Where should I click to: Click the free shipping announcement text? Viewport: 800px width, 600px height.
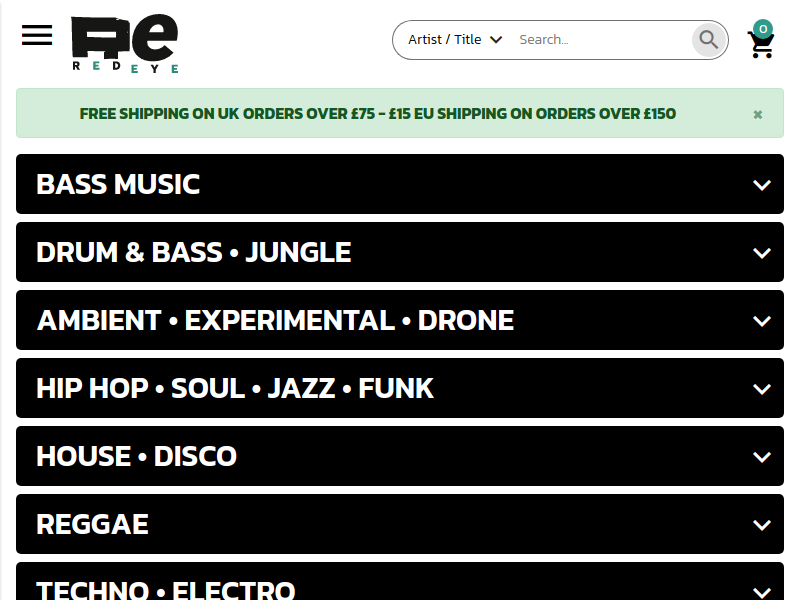[x=378, y=113]
